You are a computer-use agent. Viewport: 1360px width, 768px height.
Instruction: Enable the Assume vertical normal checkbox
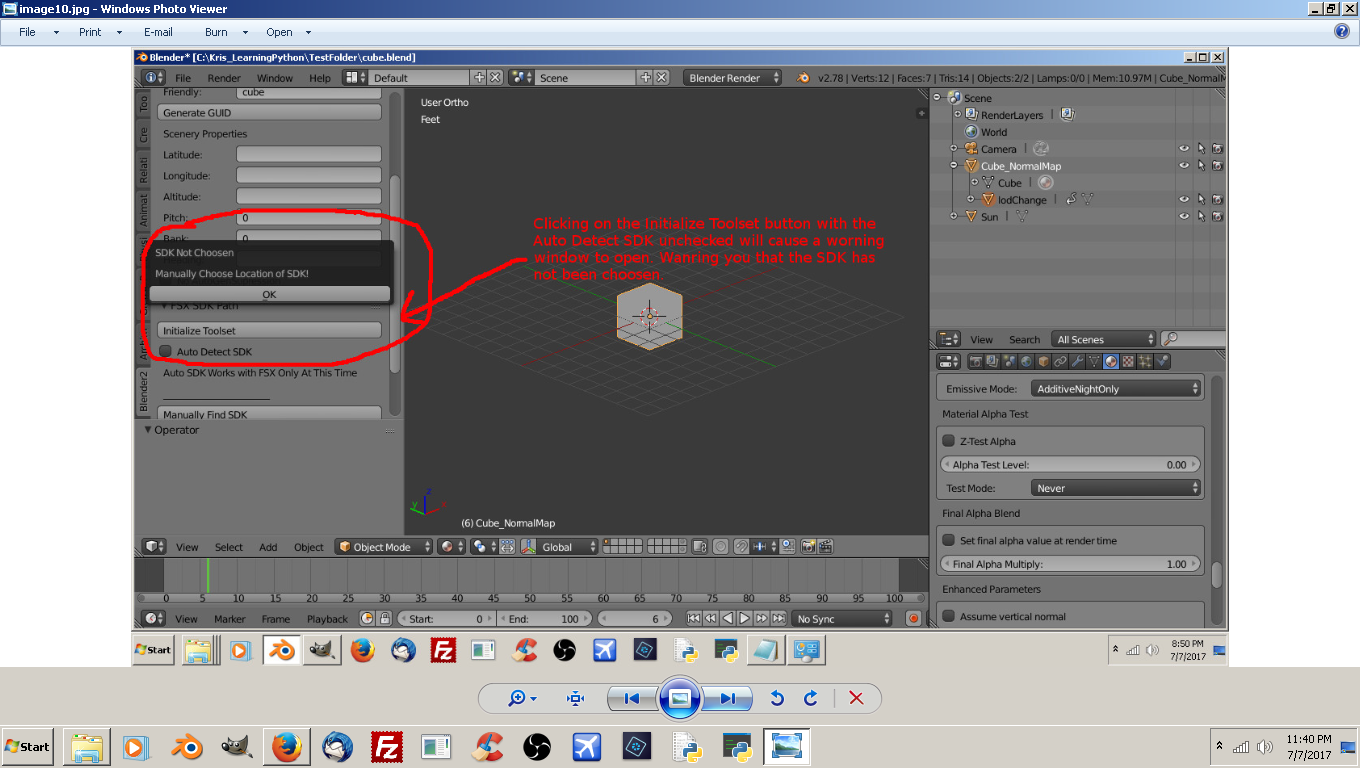point(949,616)
